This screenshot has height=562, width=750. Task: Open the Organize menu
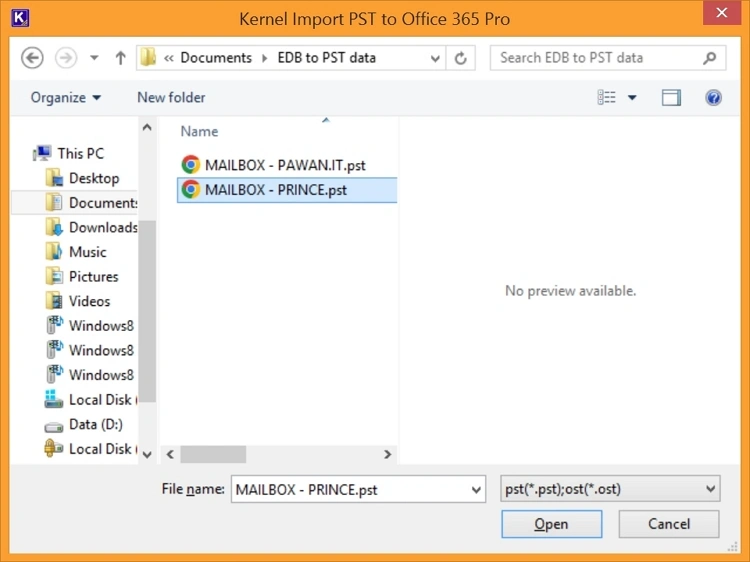pyautogui.click(x=66, y=98)
